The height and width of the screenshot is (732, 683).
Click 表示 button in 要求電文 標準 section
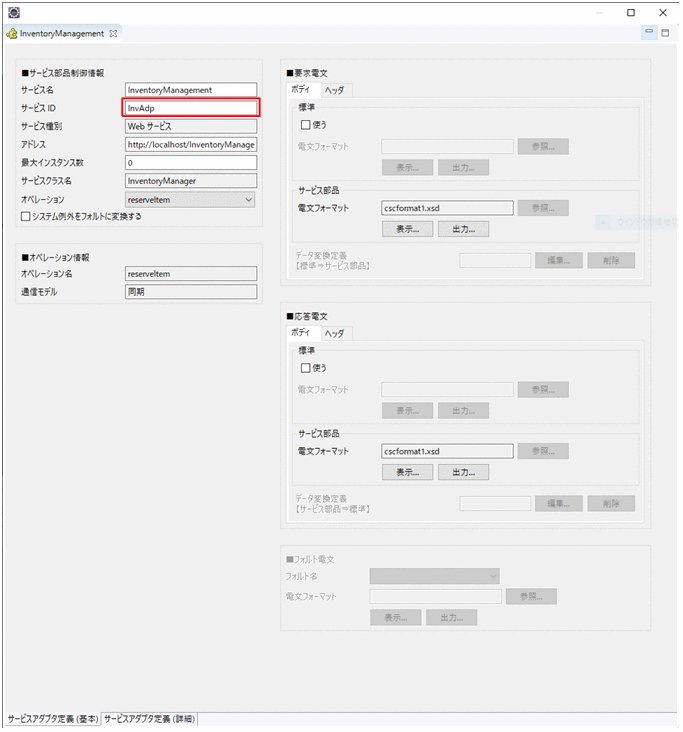(408, 168)
